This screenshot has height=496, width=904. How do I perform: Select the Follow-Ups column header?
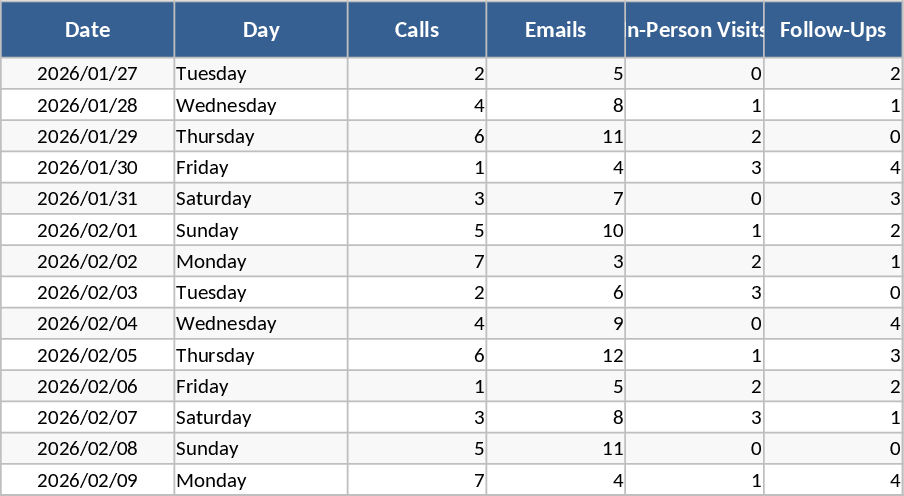tap(833, 30)
